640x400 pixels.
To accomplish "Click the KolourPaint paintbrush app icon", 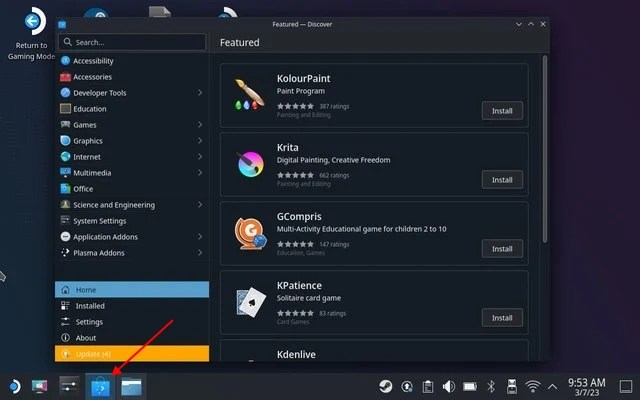I will [250, 95].
